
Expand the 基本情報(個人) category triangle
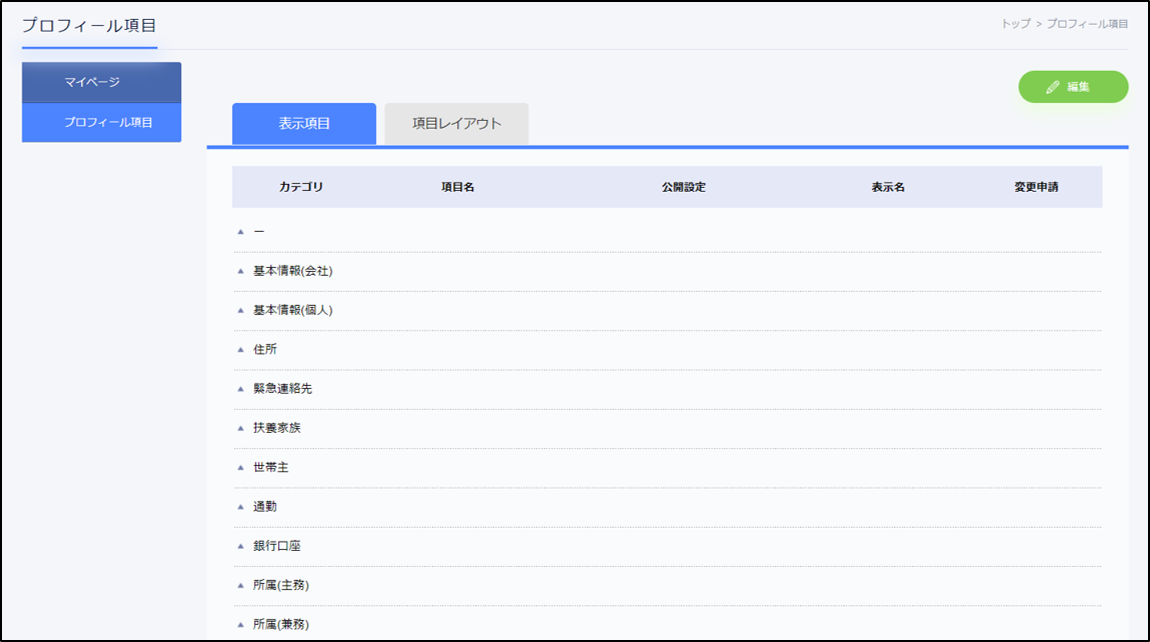(x=240, y=310)
